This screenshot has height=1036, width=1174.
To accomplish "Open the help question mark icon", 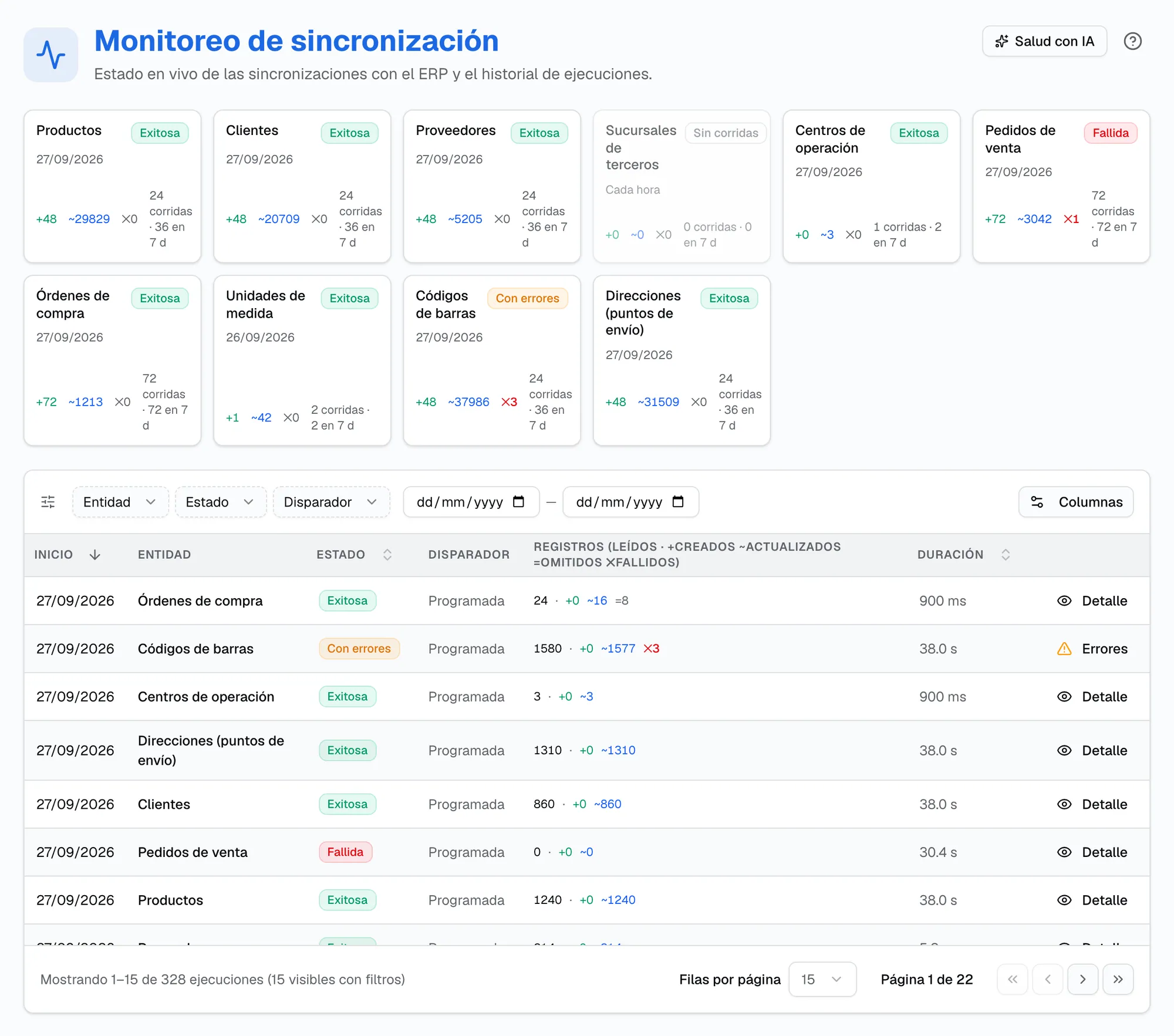I will [x=1132, y=41].
